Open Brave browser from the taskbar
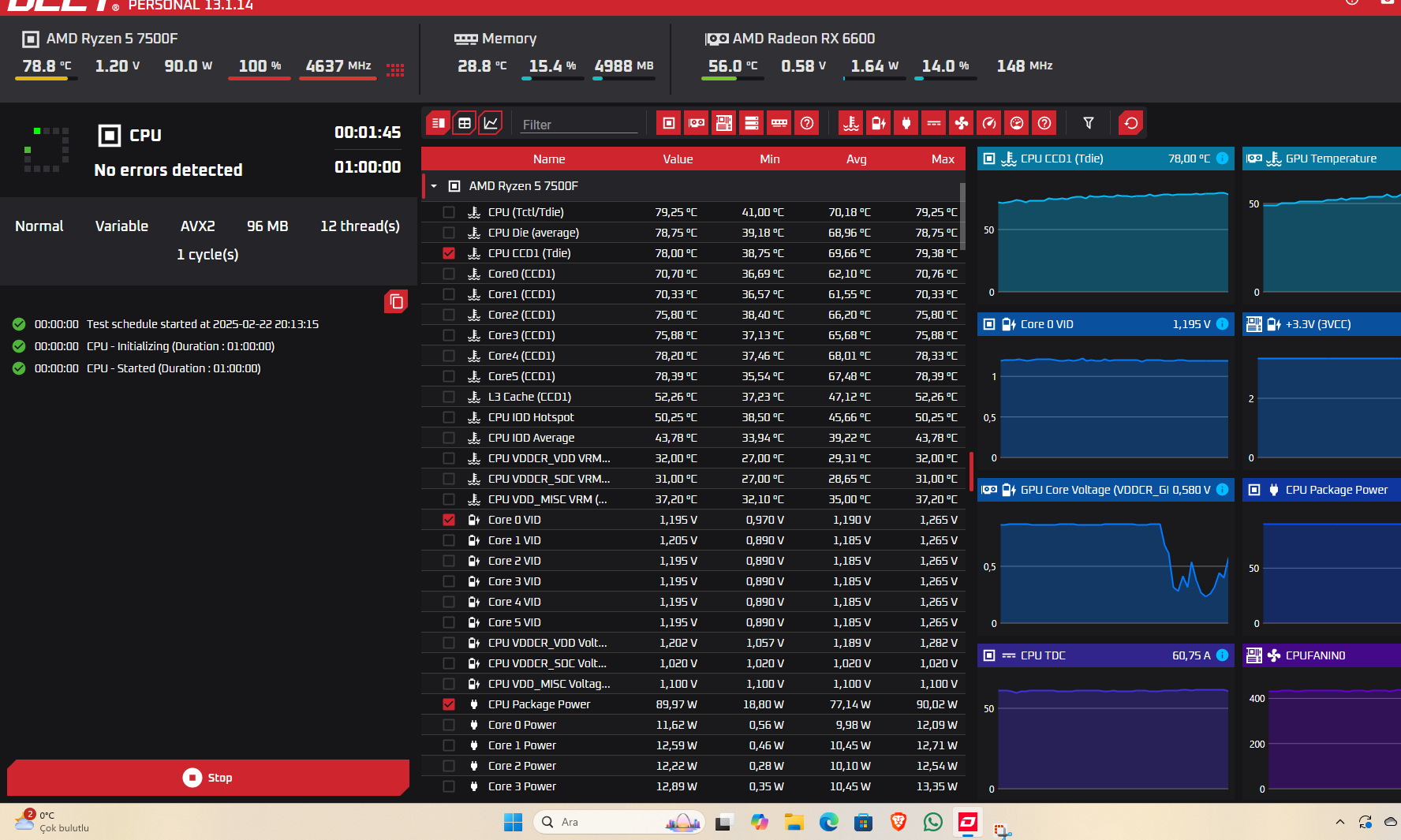 pos(898,822)
